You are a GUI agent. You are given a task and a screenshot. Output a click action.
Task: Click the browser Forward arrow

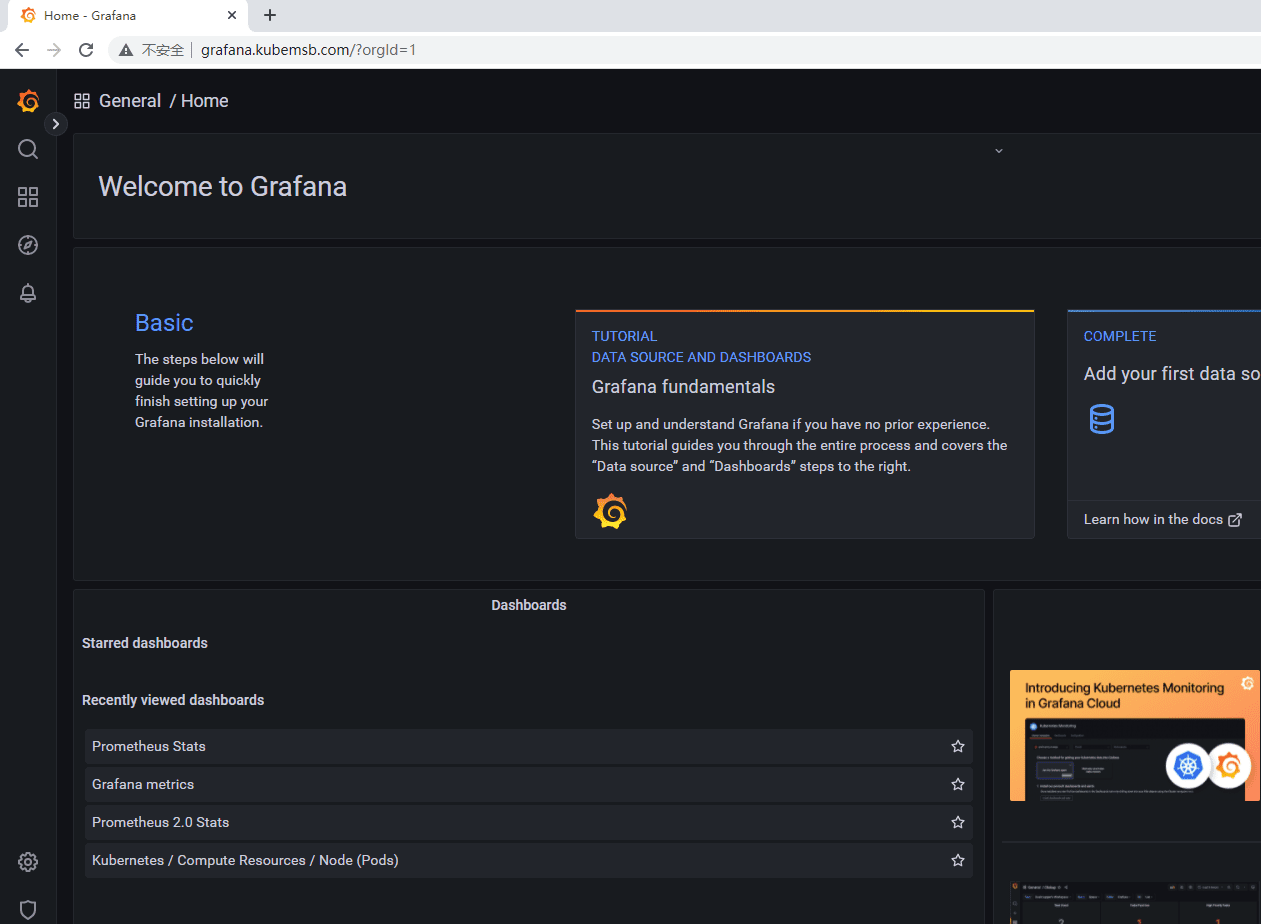click(x=54, y=50)
